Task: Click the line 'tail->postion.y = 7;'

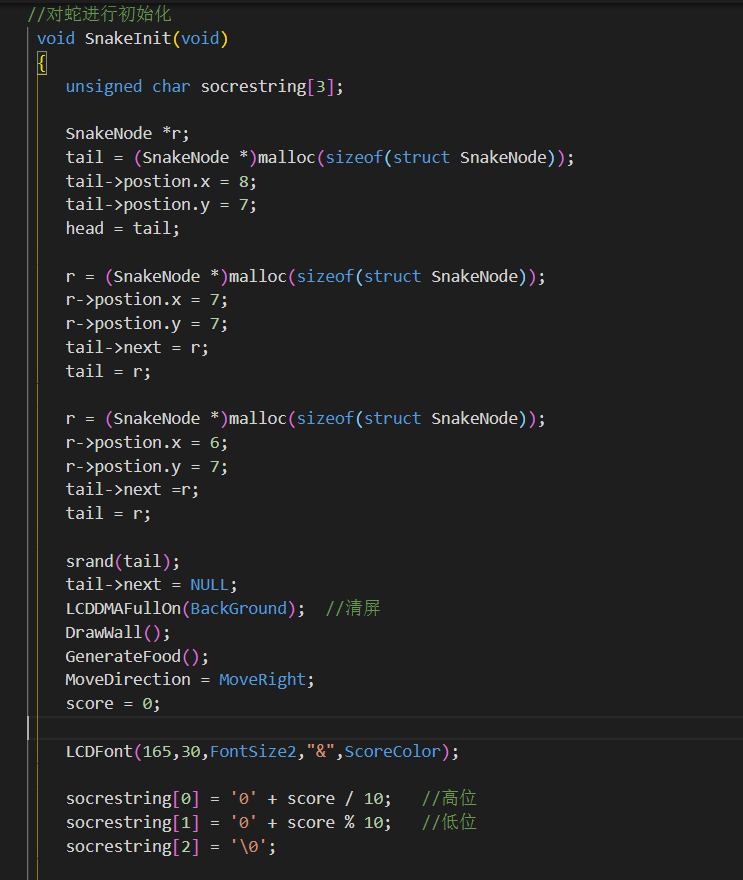Action: [x=161, y=205]
